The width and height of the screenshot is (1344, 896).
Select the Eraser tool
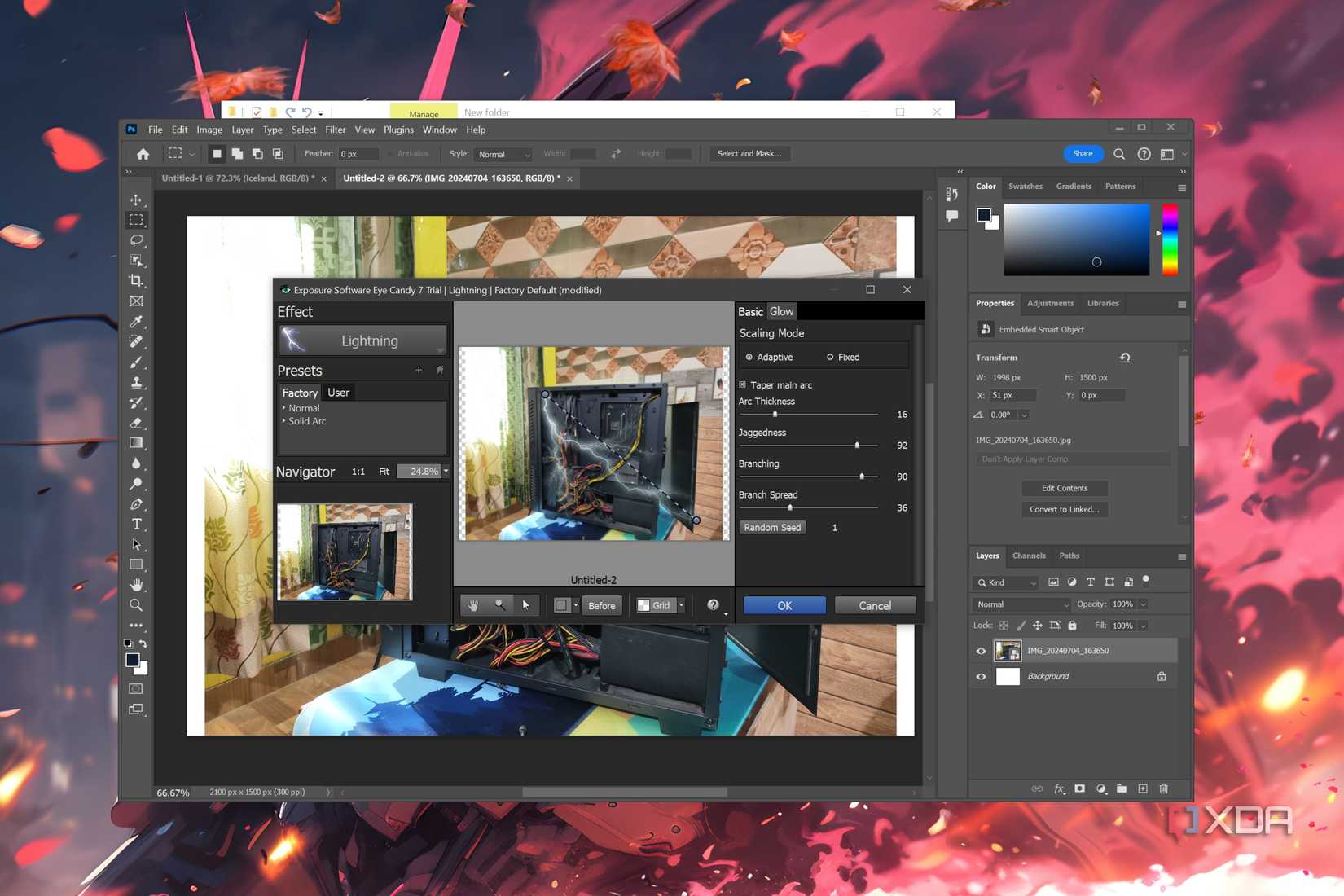(x=136, y=423)
